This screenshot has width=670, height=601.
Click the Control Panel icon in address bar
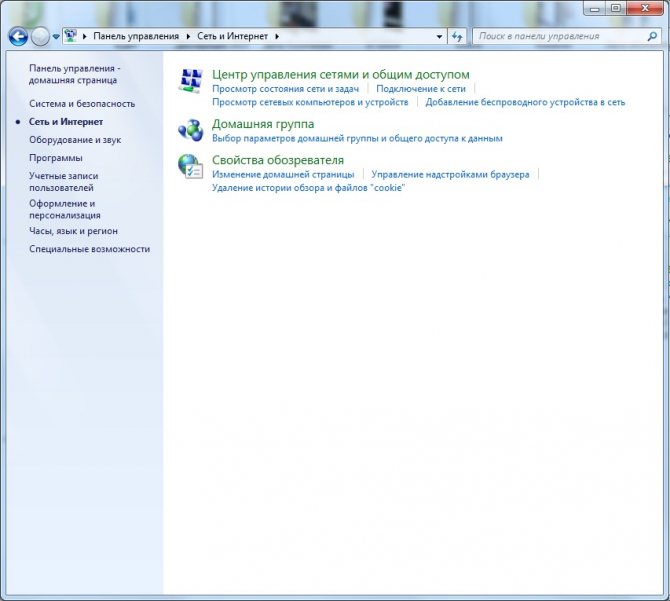pyautogui.click(x=71, y=36)
